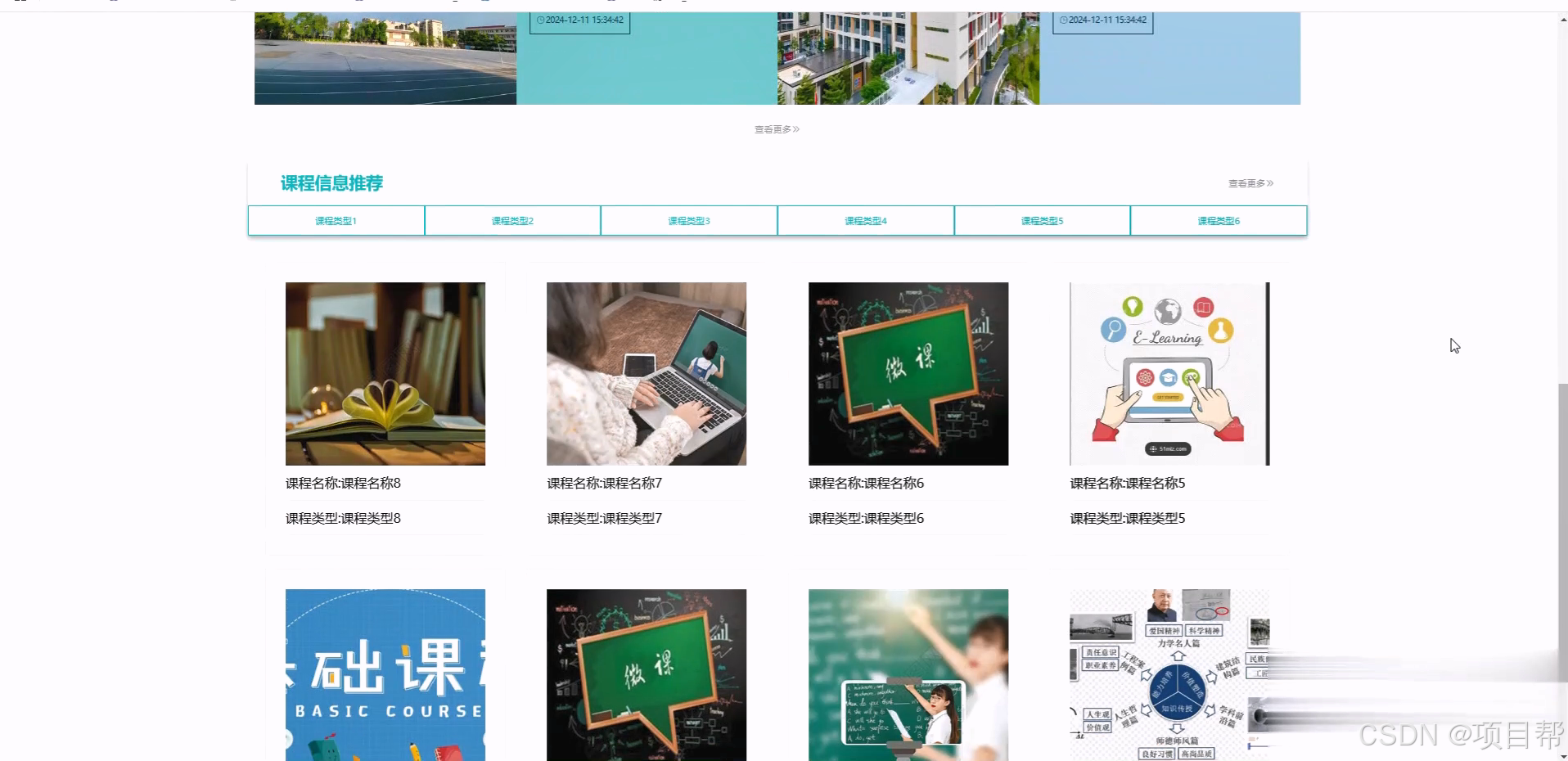Open 查看更多 in the 课程信息推荐 section
The height and width of the screenshot is (761, 1568).
click(x=1248, y=183)
